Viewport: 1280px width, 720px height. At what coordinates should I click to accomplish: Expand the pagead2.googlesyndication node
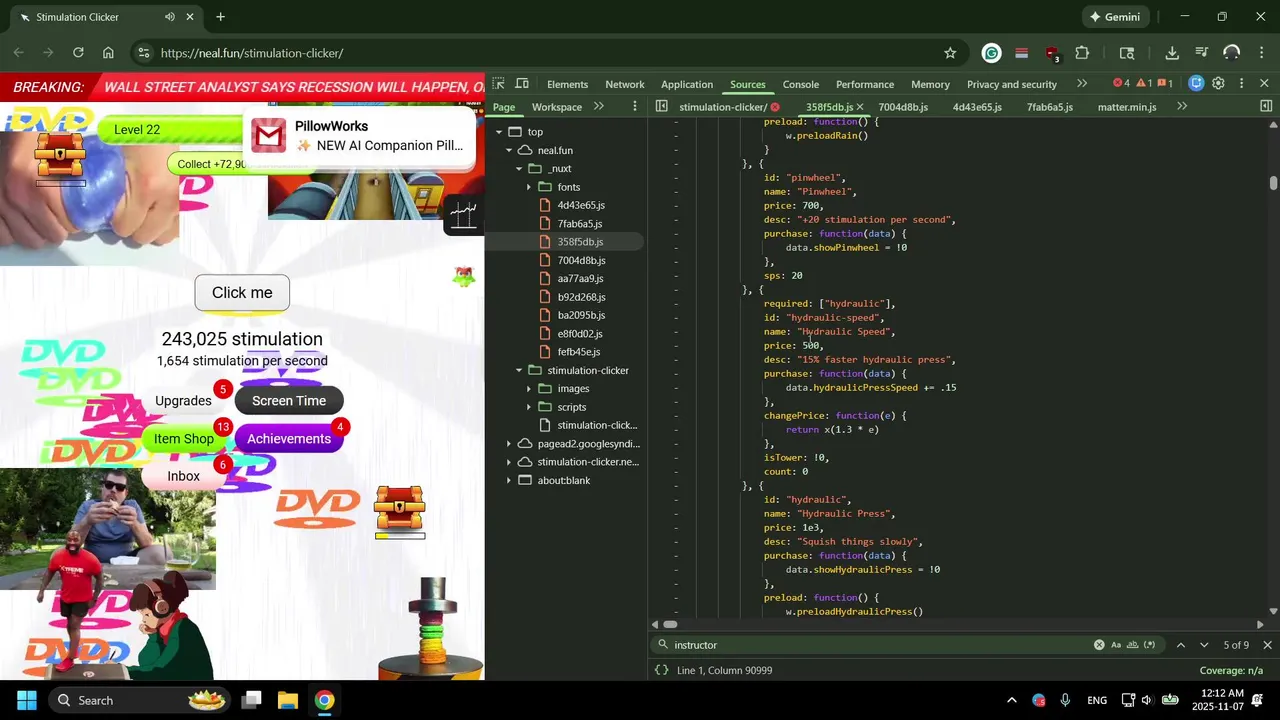click(508, 444)
